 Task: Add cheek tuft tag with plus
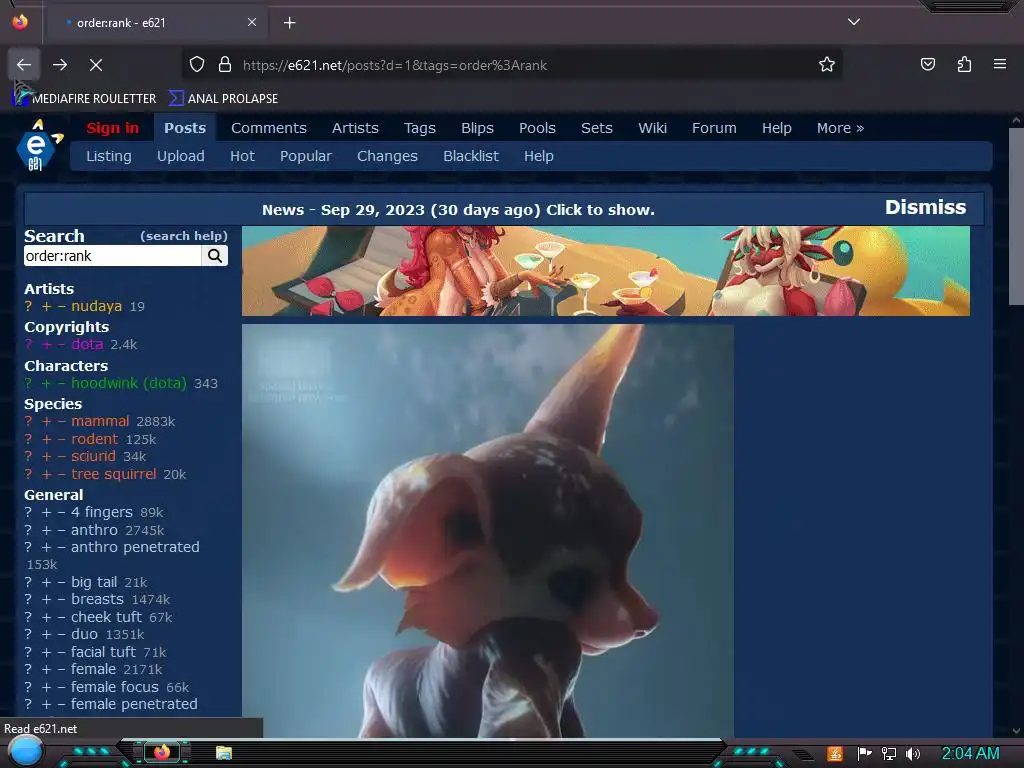tap(46, 617)
